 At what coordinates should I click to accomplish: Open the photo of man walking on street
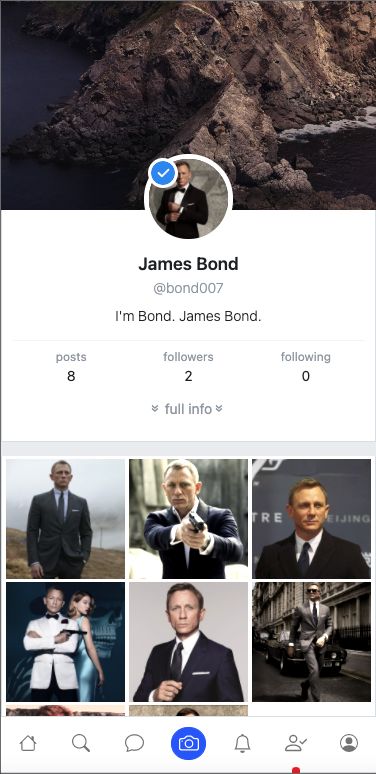[311, 642]
